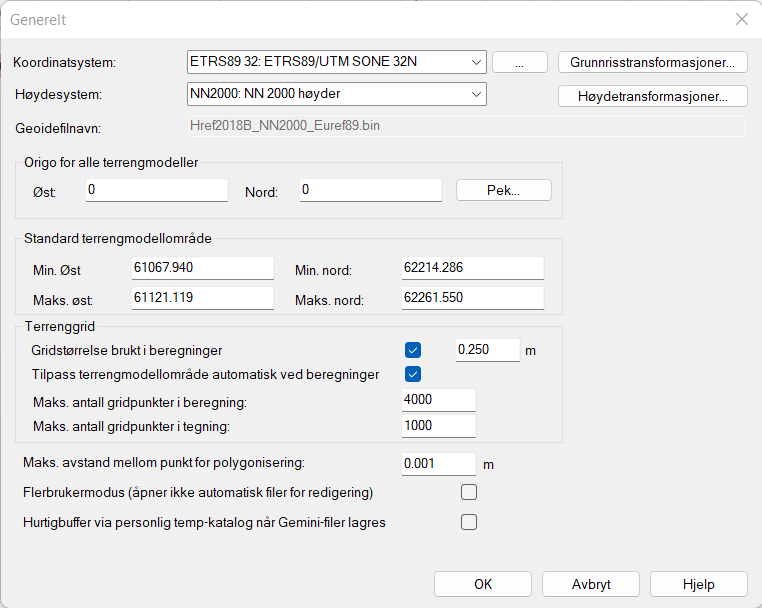Click the ellipsis browse button beside Koordinatsystem
Image resolution: width=762 pixels, height=608 pixels.
pyautogui.click(x=519, y=62)
